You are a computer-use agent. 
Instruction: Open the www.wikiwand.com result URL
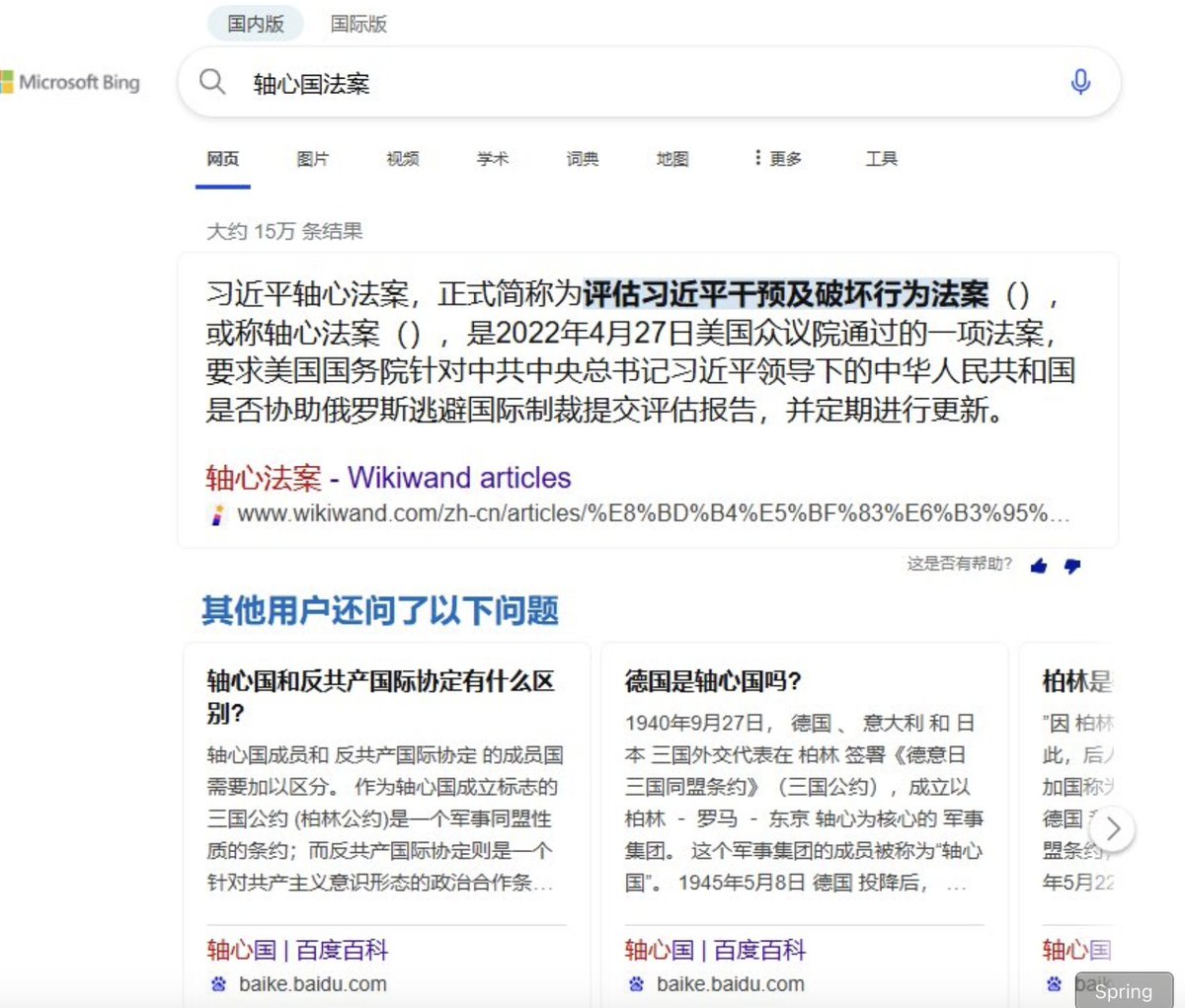pyautogui.click(x=653, y=513)
